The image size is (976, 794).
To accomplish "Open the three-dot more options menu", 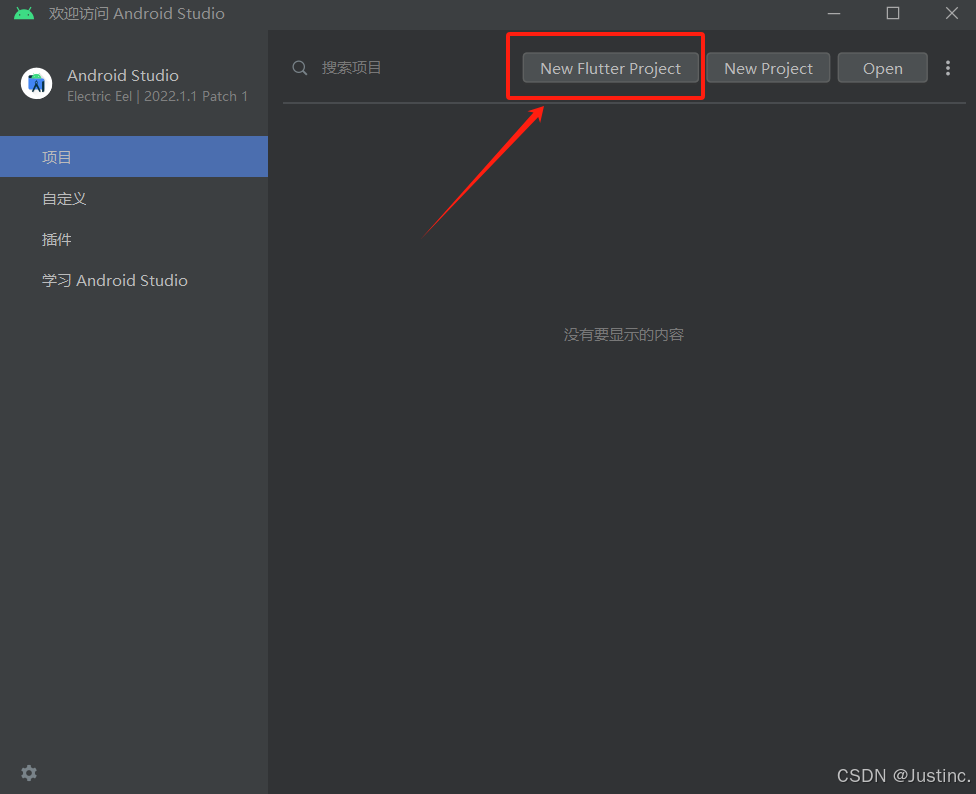I will pos(947,68).
